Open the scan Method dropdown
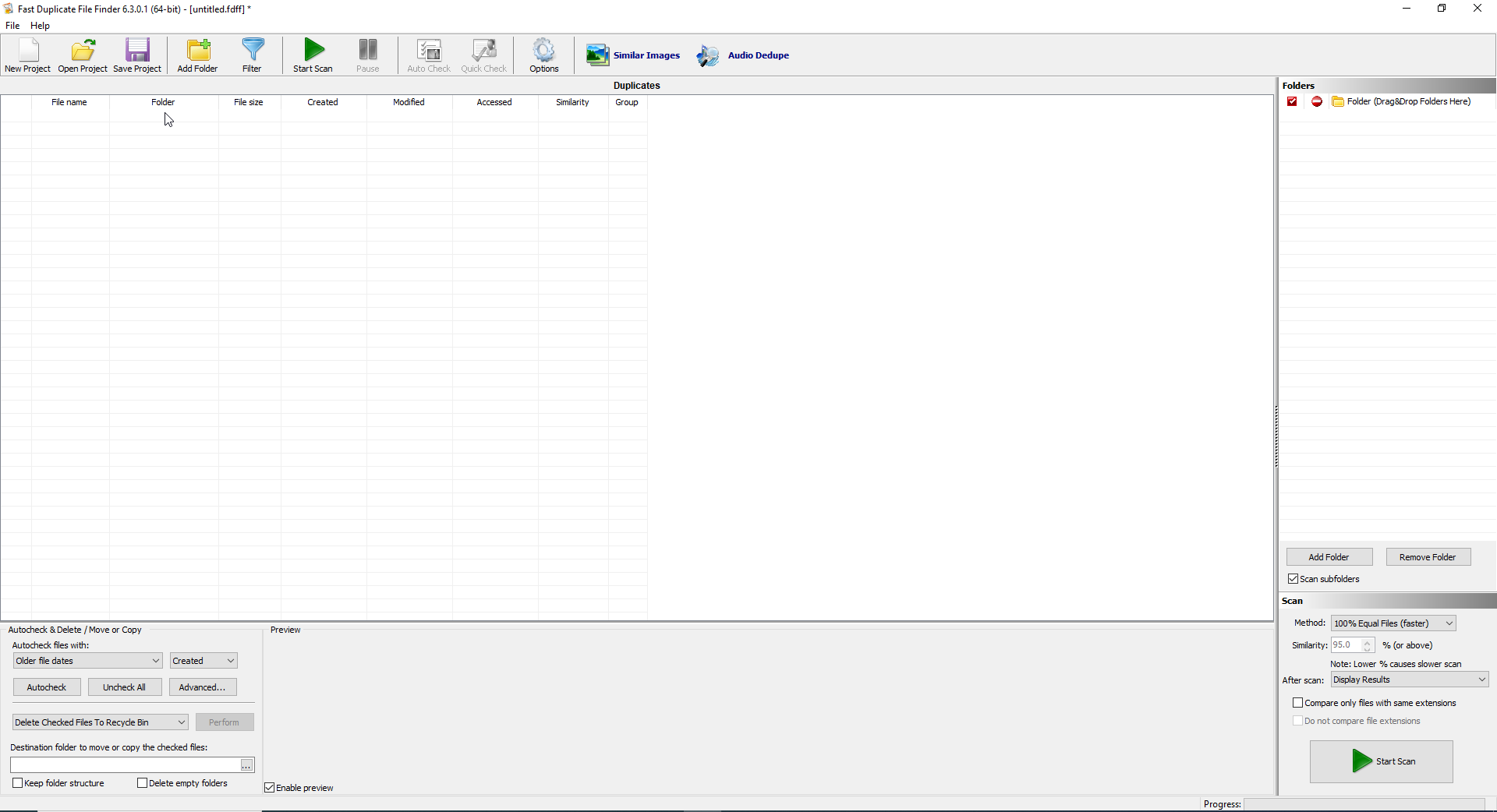Viewport: 1497px width, 812px height. pos(1449,623)
